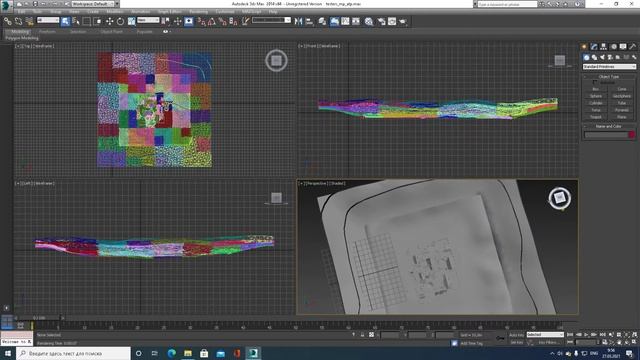Open the Material Editor

tap(369, 21)
